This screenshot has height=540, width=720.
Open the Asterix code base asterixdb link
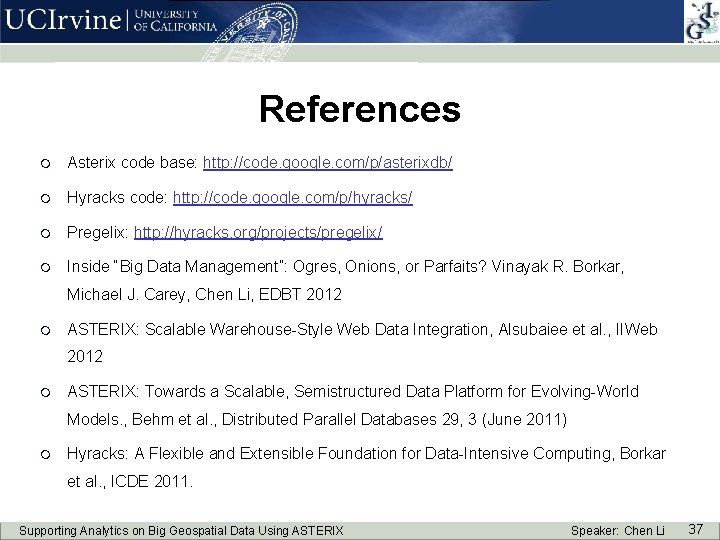pyautogui.click(x=327, y=163)
